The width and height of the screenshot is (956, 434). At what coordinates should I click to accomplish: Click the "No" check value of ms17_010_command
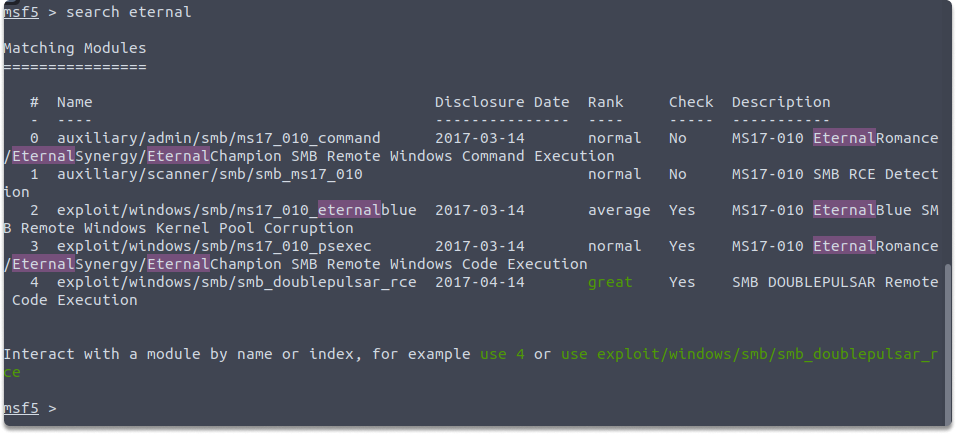tap(678, 138)
